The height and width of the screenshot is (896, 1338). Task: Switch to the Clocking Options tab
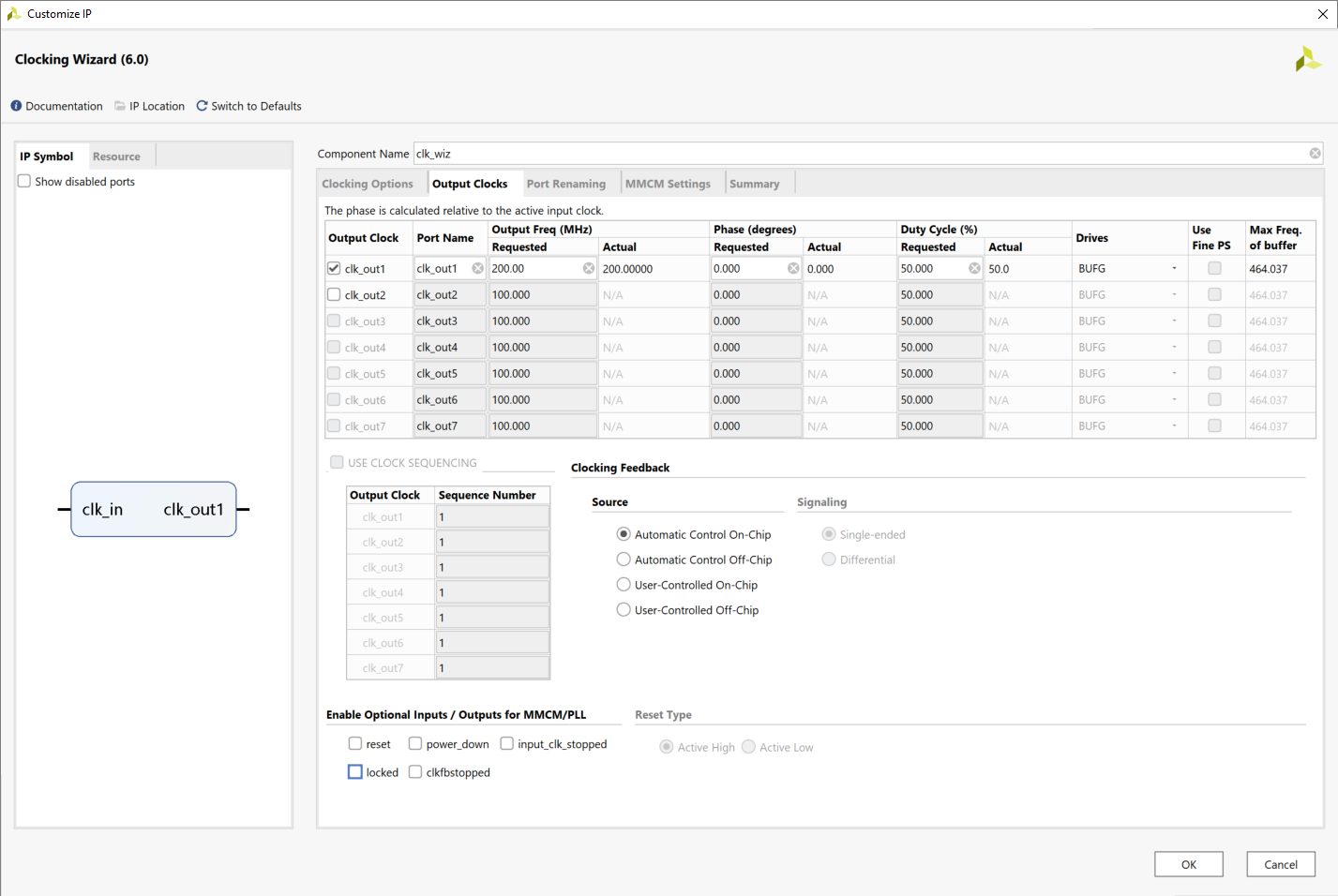click(368, 184)
